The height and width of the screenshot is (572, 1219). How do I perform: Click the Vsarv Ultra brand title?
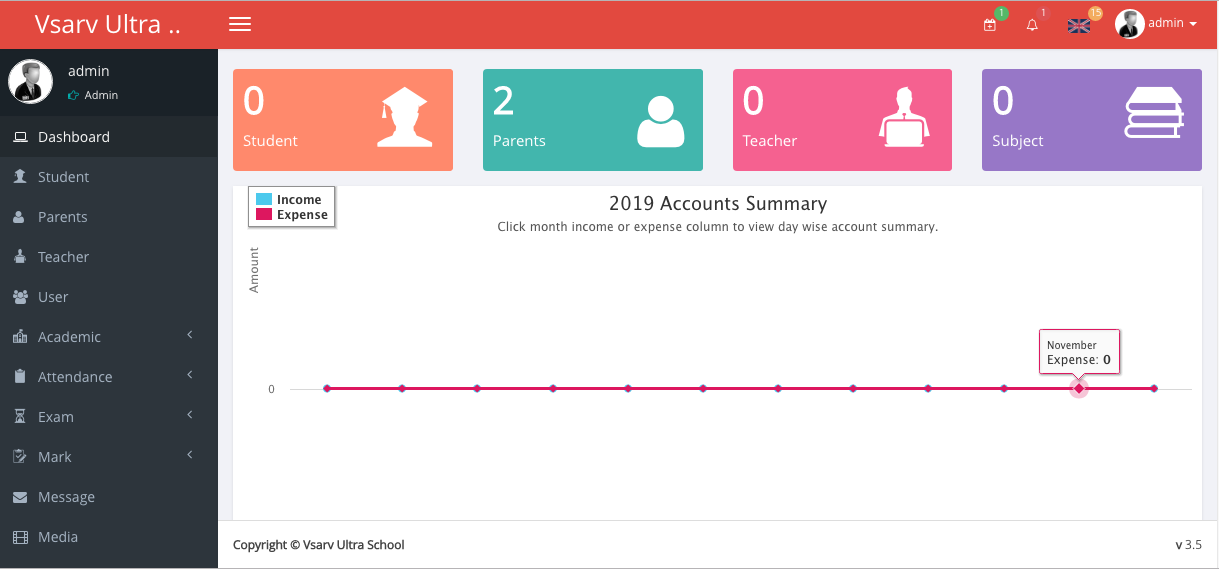coord(108,24)
